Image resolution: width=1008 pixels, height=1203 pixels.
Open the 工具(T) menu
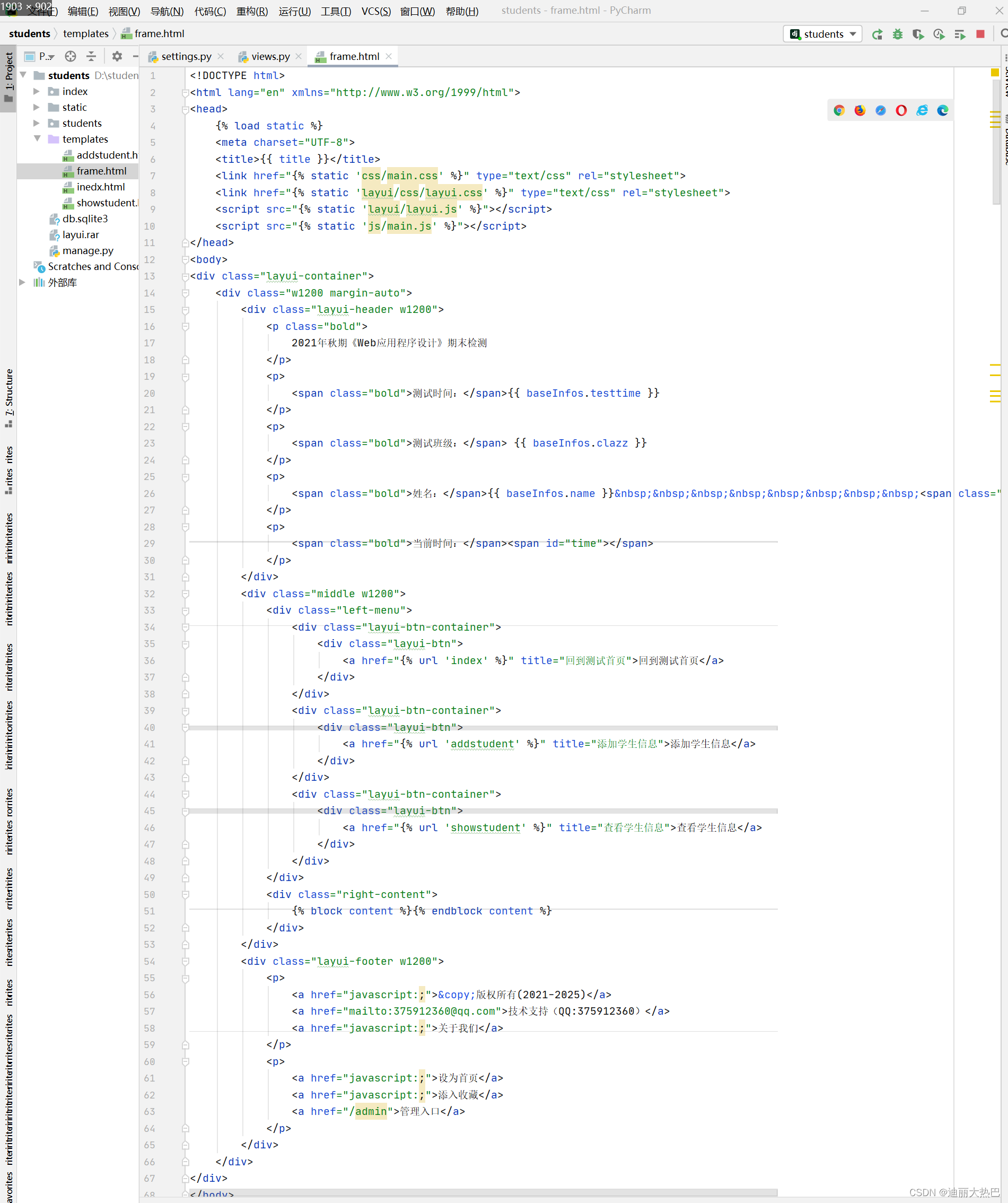(336, 12)
